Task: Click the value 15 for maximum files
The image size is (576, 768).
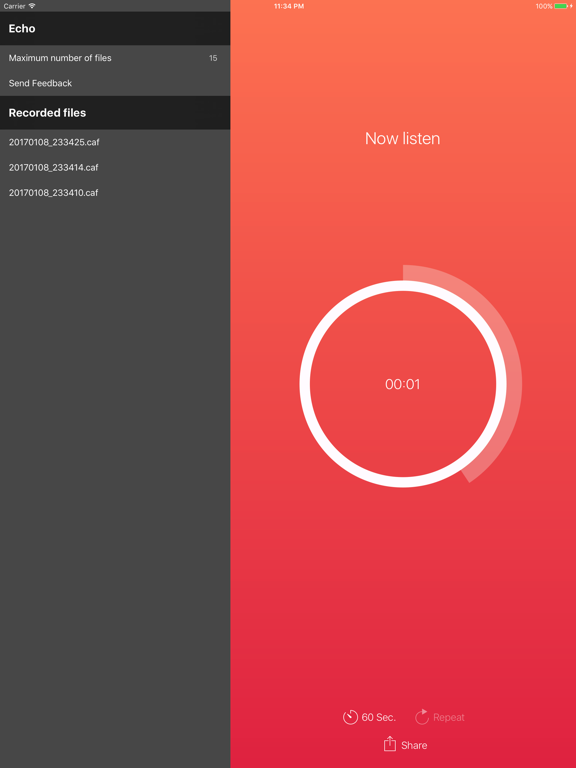Action: [213, 58]
